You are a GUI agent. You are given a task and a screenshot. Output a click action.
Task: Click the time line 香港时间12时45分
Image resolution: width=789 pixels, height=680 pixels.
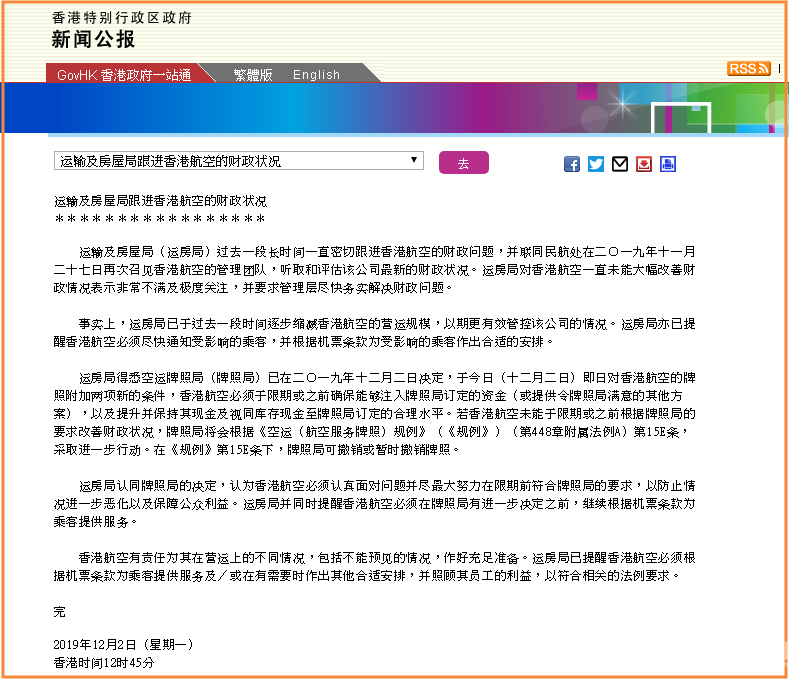(x=104, y=663)
